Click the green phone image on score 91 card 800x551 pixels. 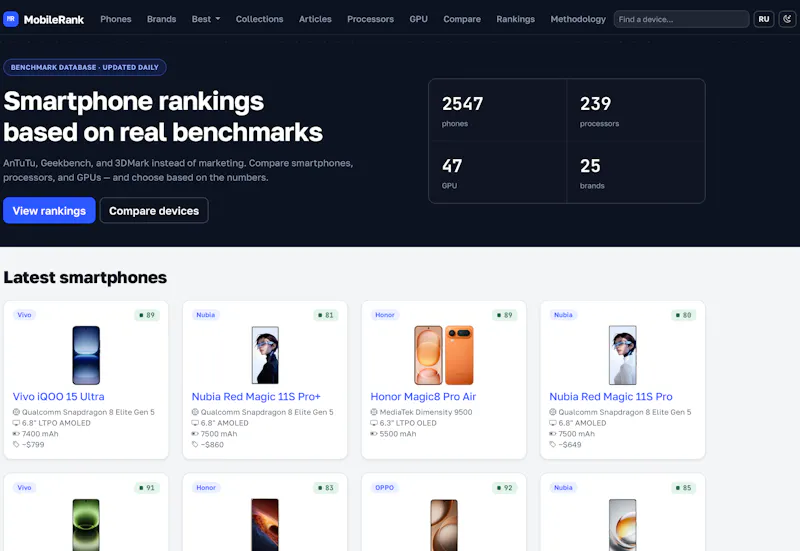tap(86, 524)
